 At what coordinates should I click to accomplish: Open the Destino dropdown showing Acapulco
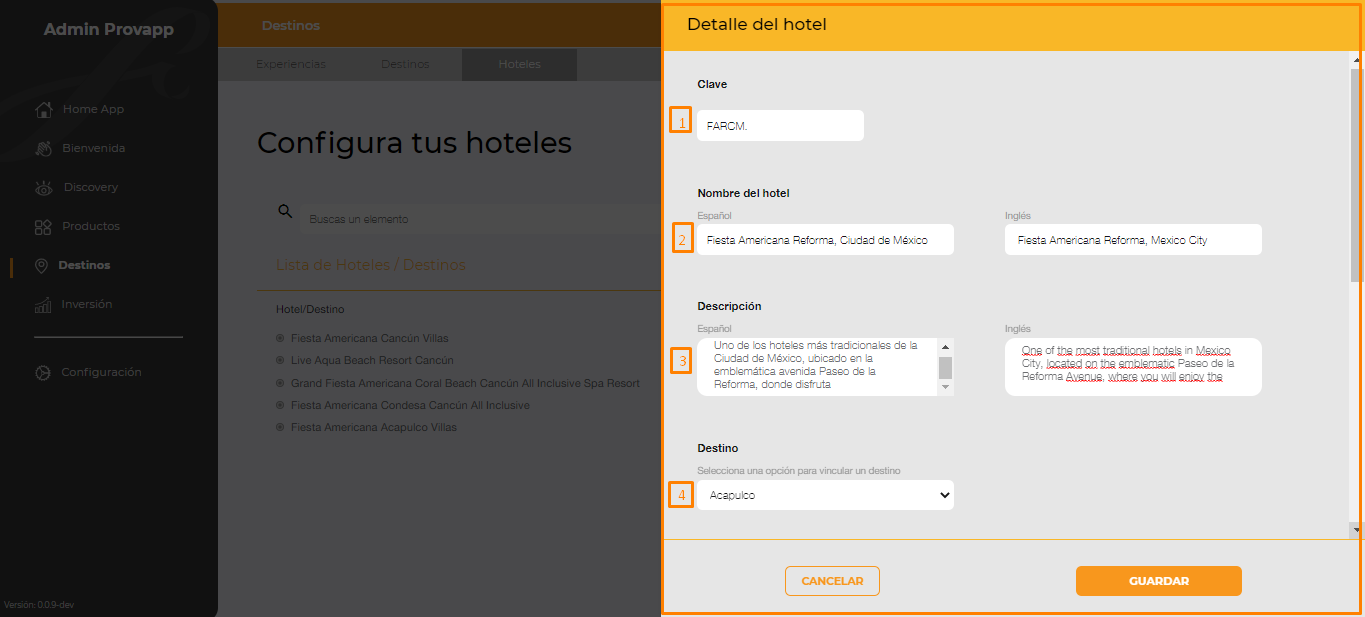click(x=825, y=495)
